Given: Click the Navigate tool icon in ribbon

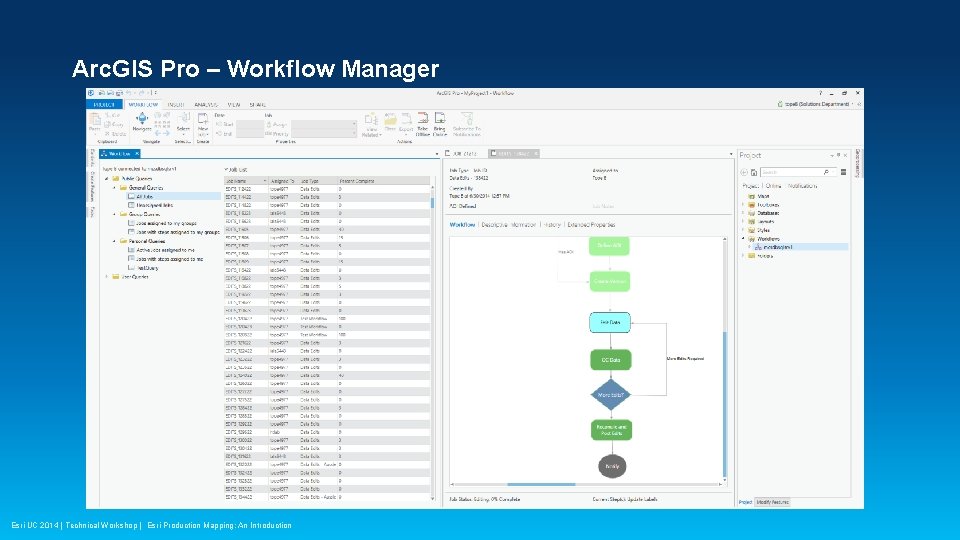Looking at the screenshot, I should click(142, 119).
